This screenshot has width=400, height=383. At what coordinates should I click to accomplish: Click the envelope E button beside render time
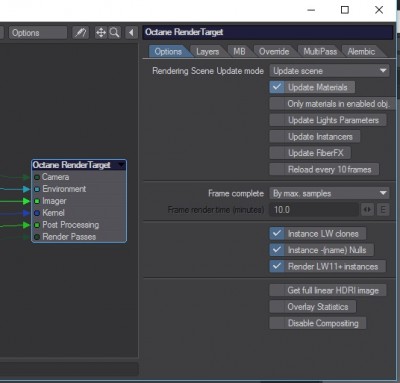[383, 210]
